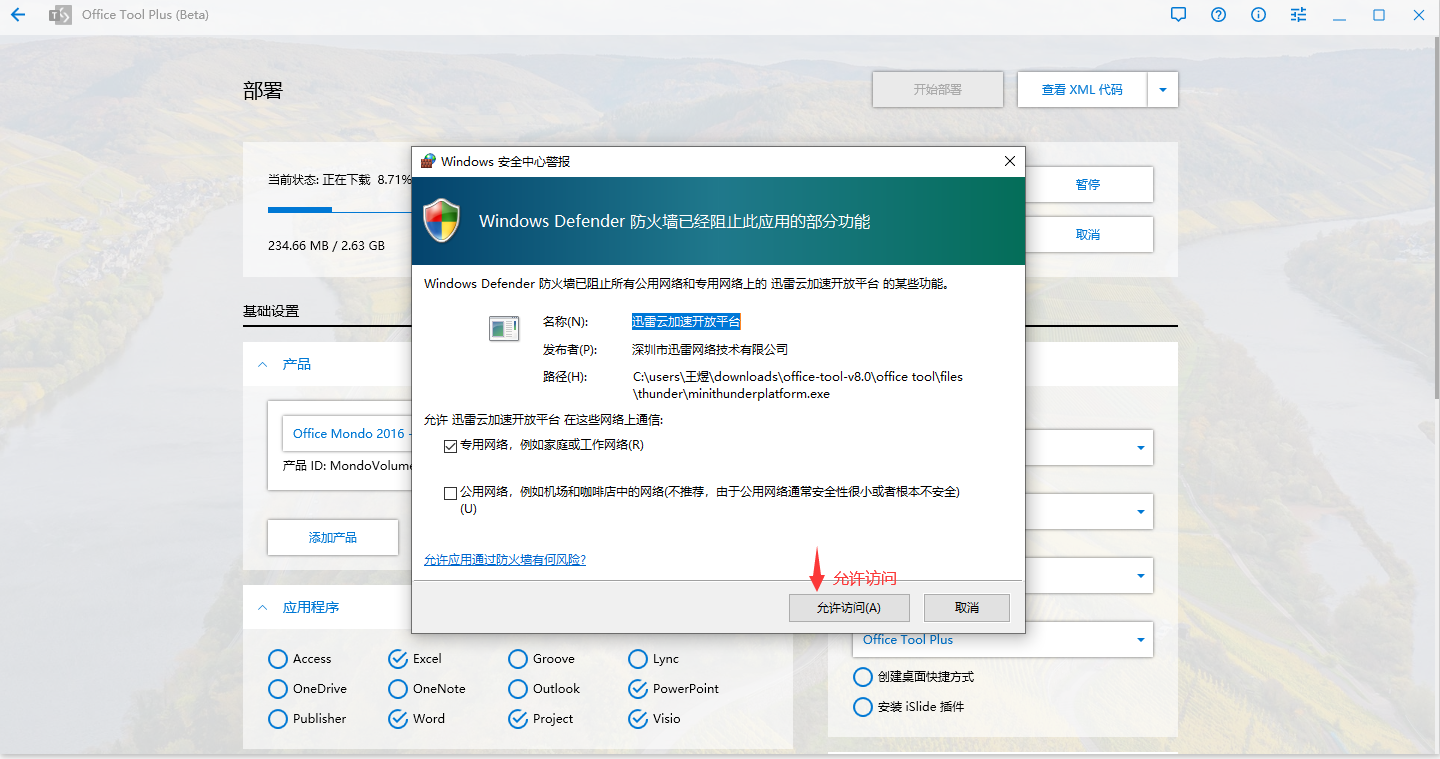The width and height of the screenshot is (1440, 759).
Task: Open the settings sliders icon
Action: point(1298,15)
